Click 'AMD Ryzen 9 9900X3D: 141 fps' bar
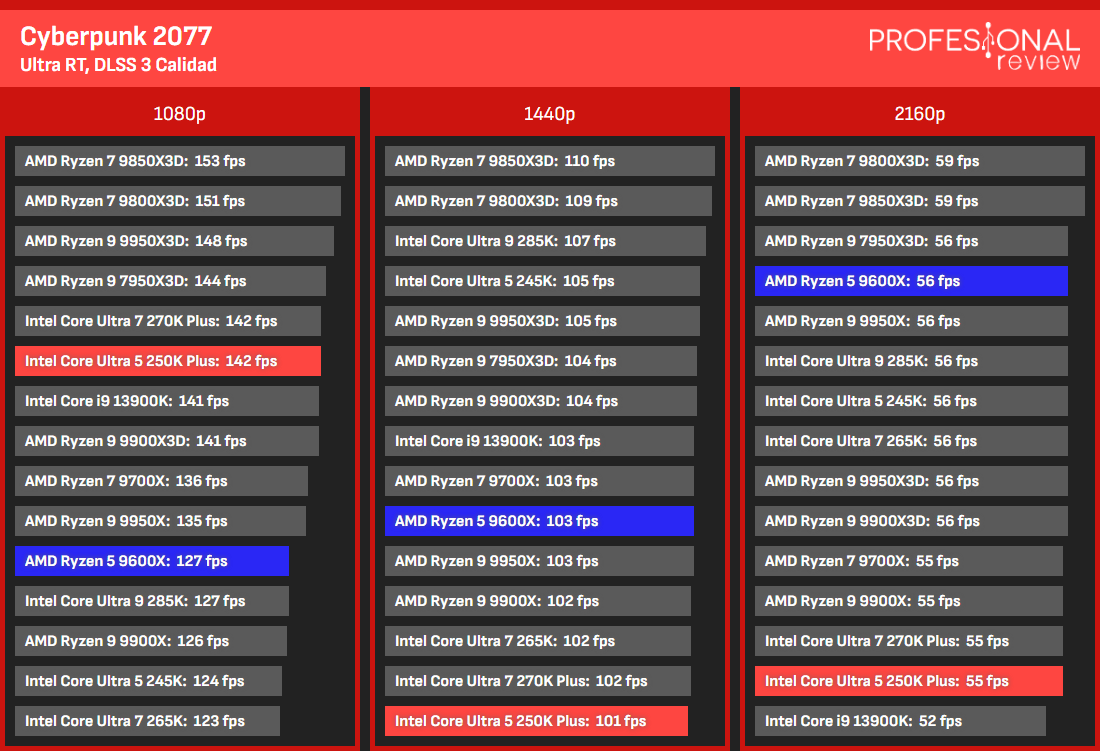Viewport: 1100px width, 751px height. tap(167, 440)
